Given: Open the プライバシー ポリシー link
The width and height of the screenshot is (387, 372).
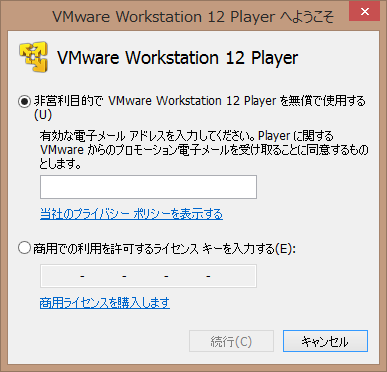Looking at the screenshot, I should (131, 214).
